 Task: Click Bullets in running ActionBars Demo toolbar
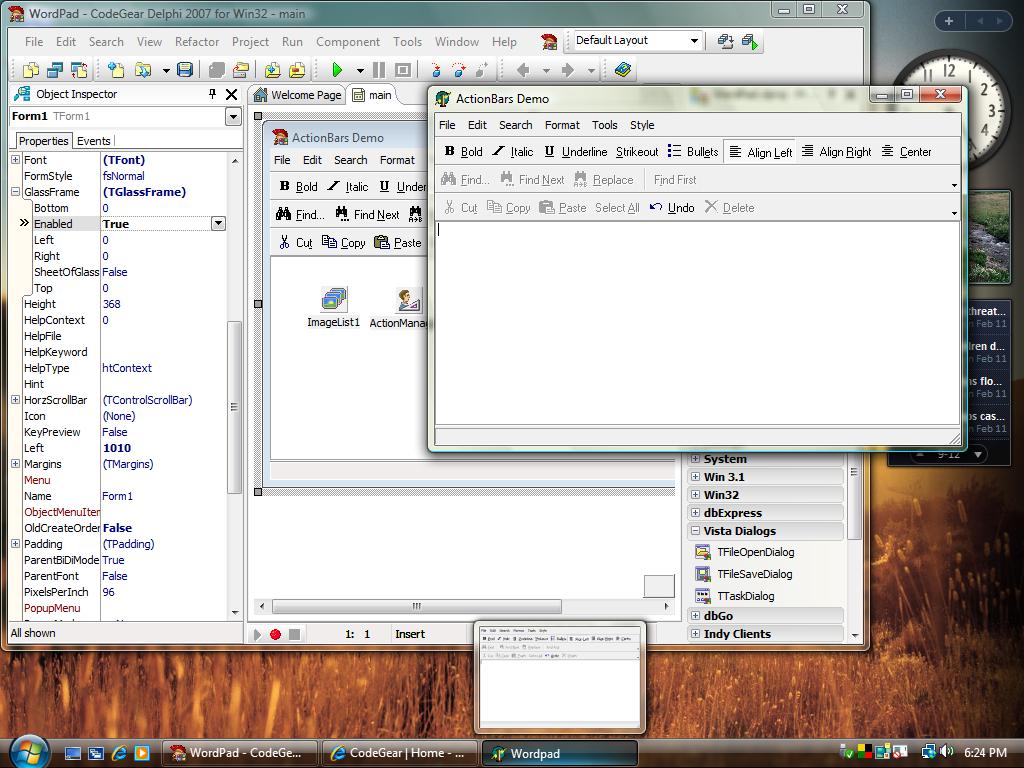pos(693,152)
